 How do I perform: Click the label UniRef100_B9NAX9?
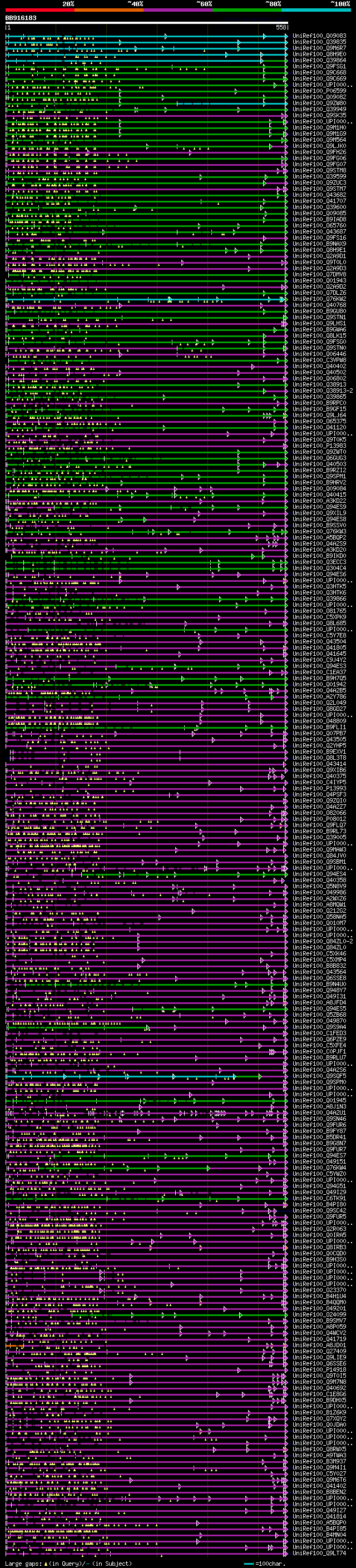(319, 244)
